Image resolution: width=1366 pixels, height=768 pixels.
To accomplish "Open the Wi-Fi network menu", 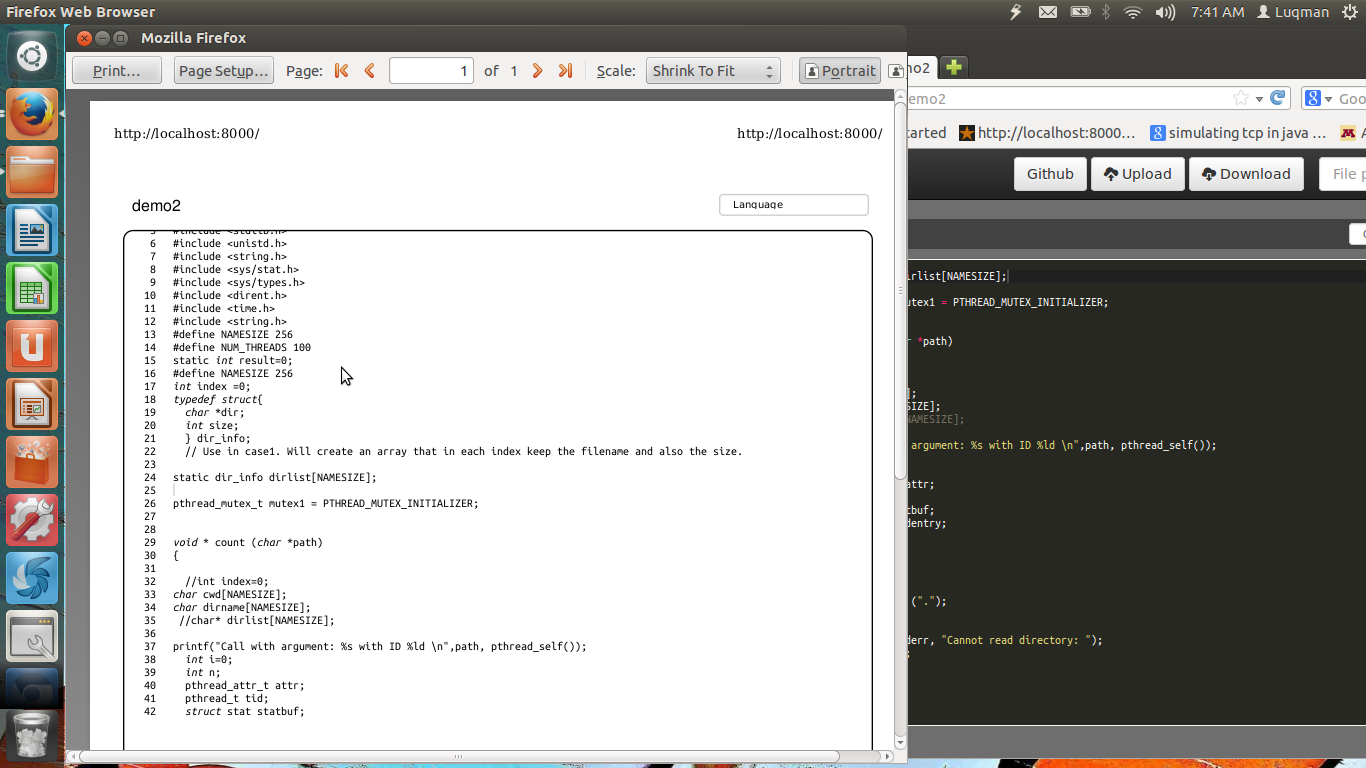I will (x=1133, y=12).
